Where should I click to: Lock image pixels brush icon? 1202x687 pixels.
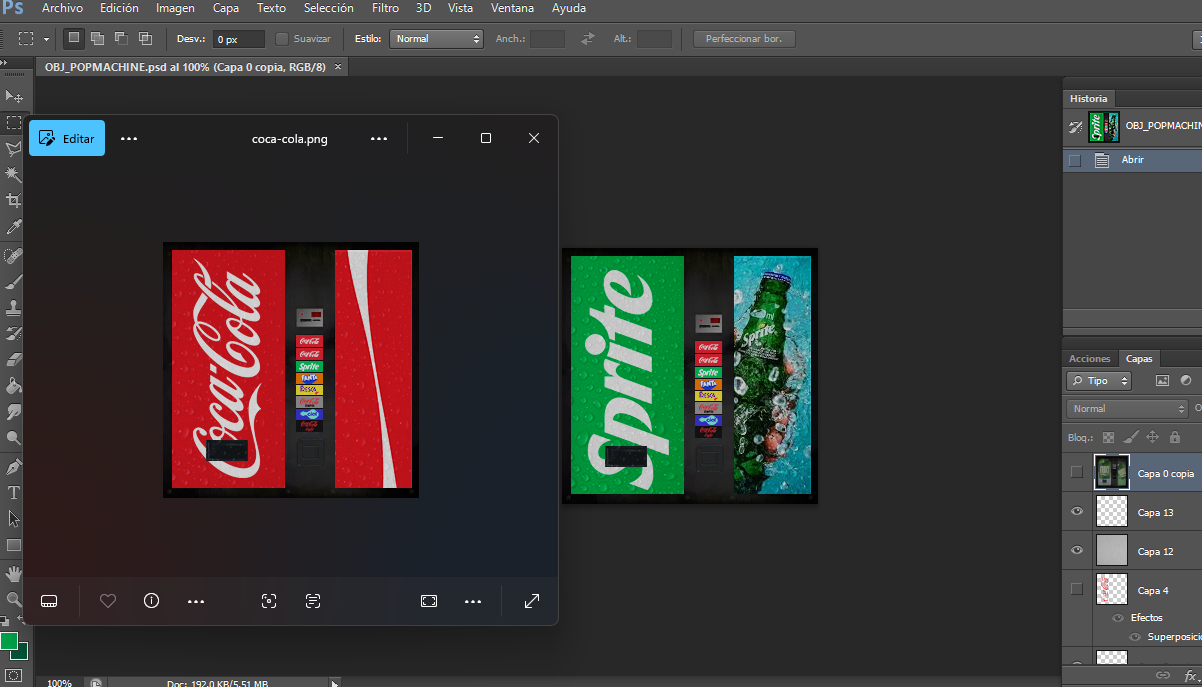[1130, 437]
